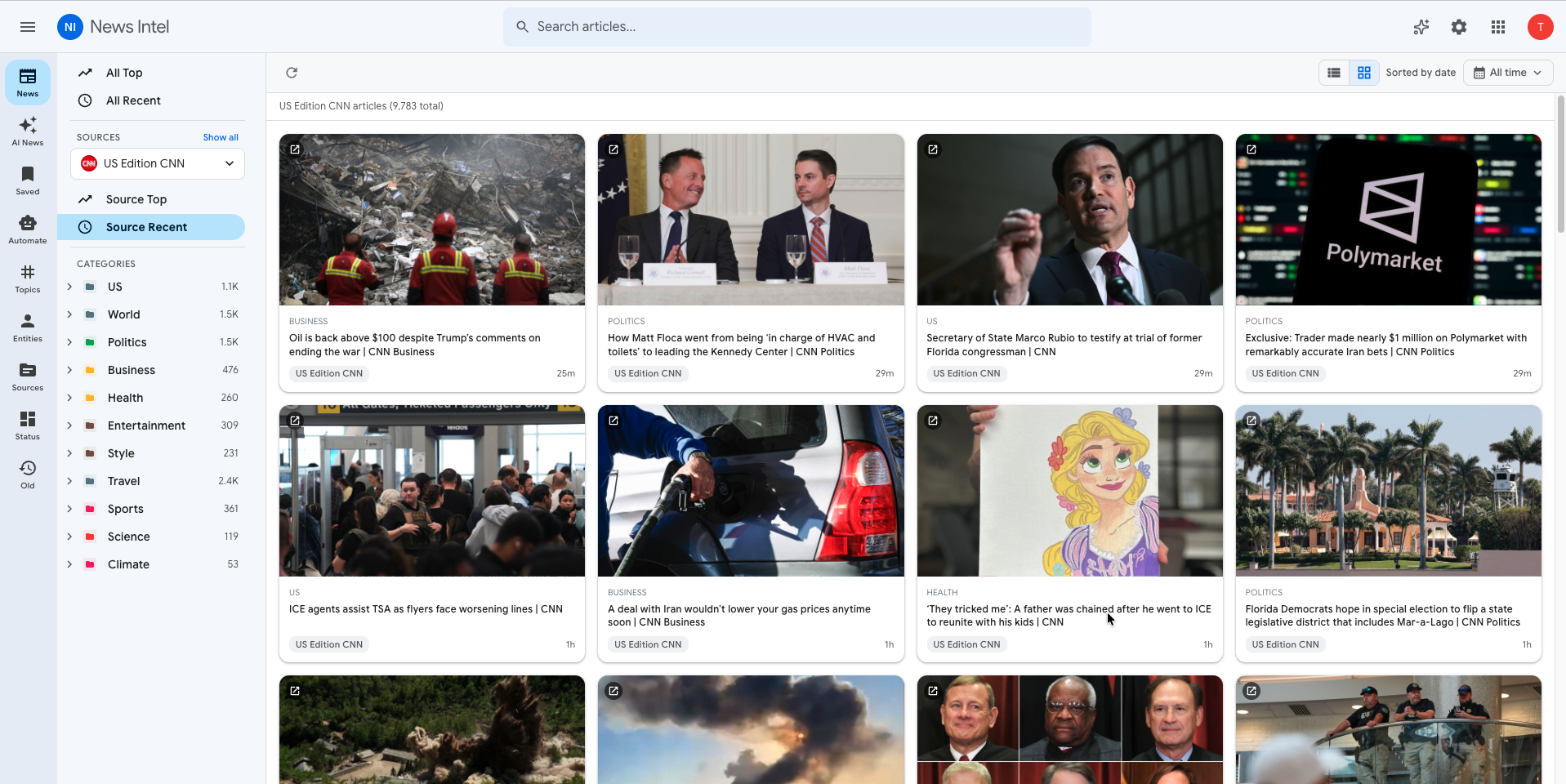Go to the News sidebar section

click(28, 82)
